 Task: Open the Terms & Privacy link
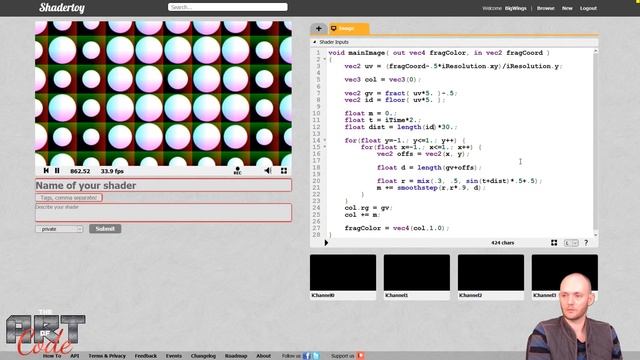click(107, 356)
